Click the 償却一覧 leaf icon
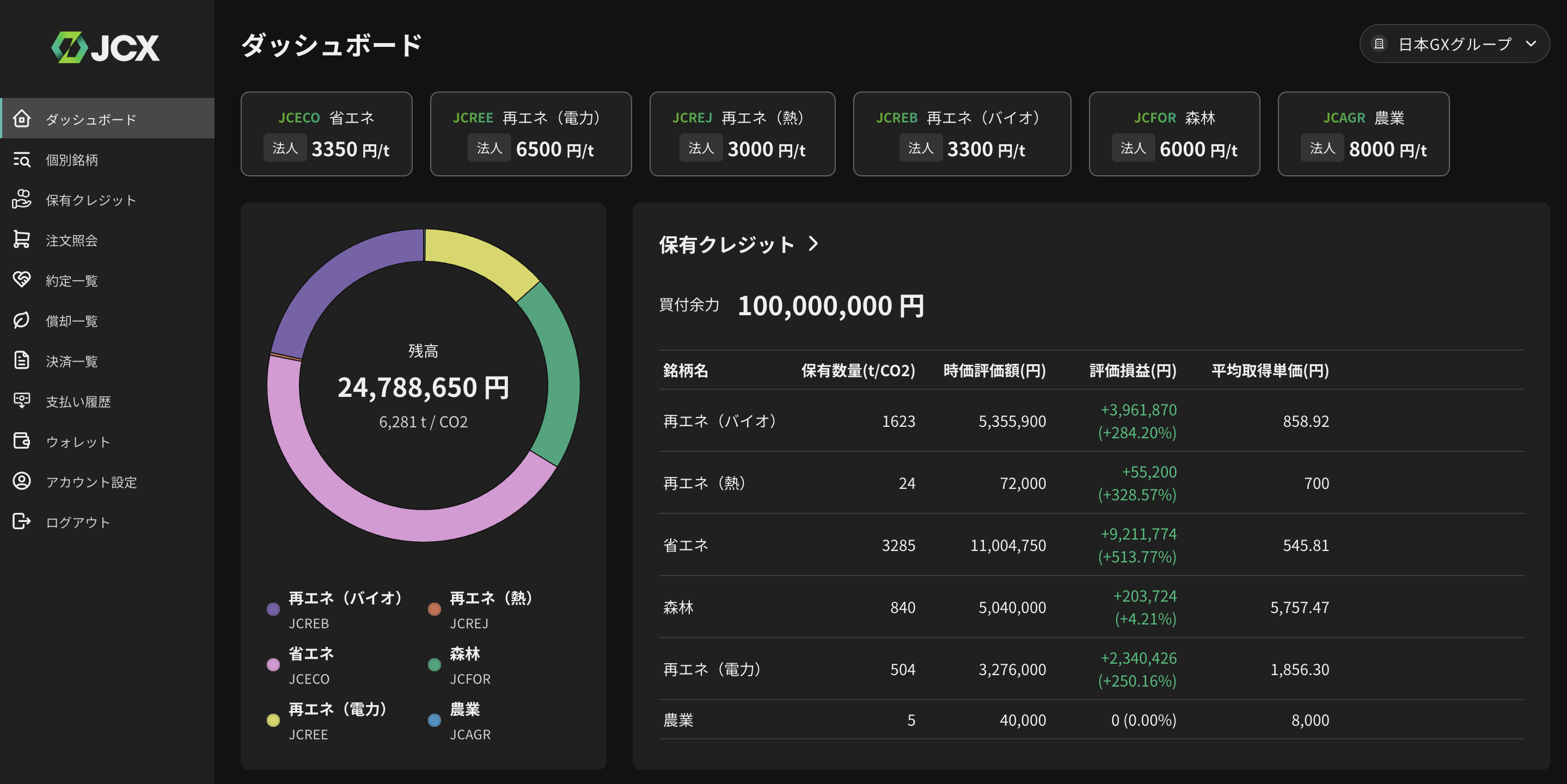Image resolution: width=1567 pixels, height=784 pixels. point(22,320)
